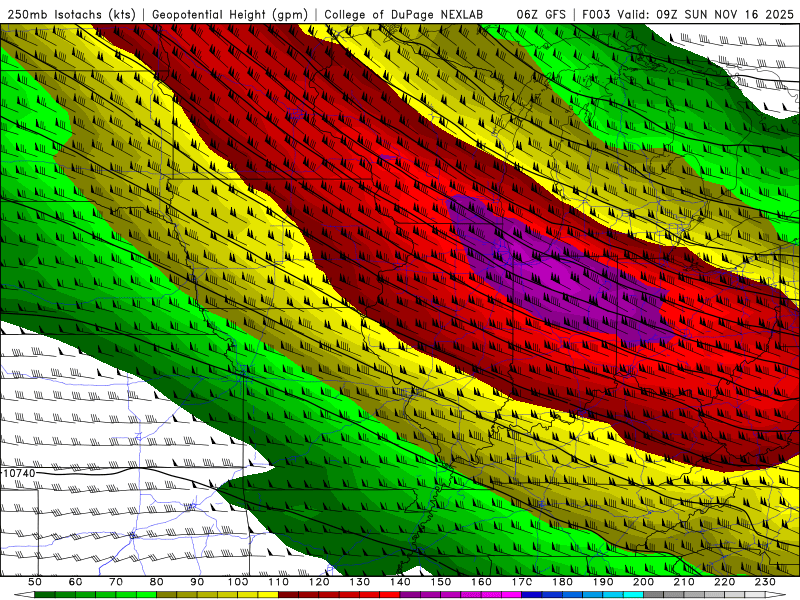Click the dark purple swatch just after 140
800x600 pixels.
tap(410, 595)
